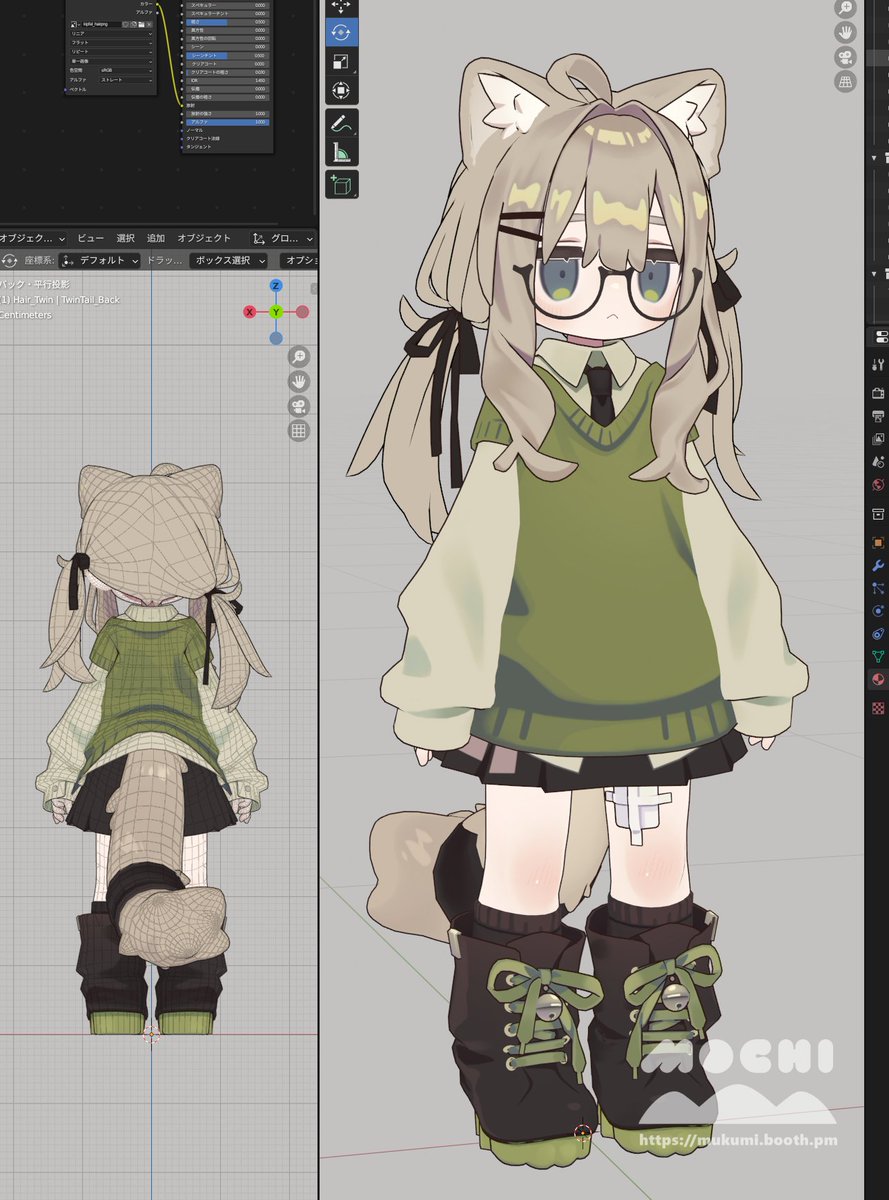Click the image name field in texture node

coord(101,23)
